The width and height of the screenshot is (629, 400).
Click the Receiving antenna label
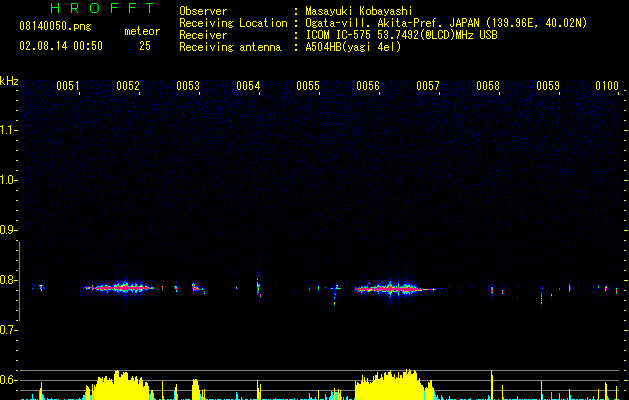pyautogui.click(x=230, y=47)
